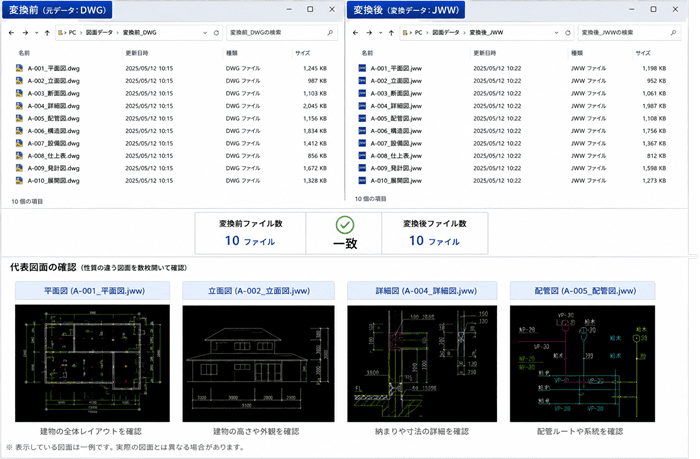Click 変換後_JWW breadcrumb segment
The image size is (700, 459).
coord(486,33)
